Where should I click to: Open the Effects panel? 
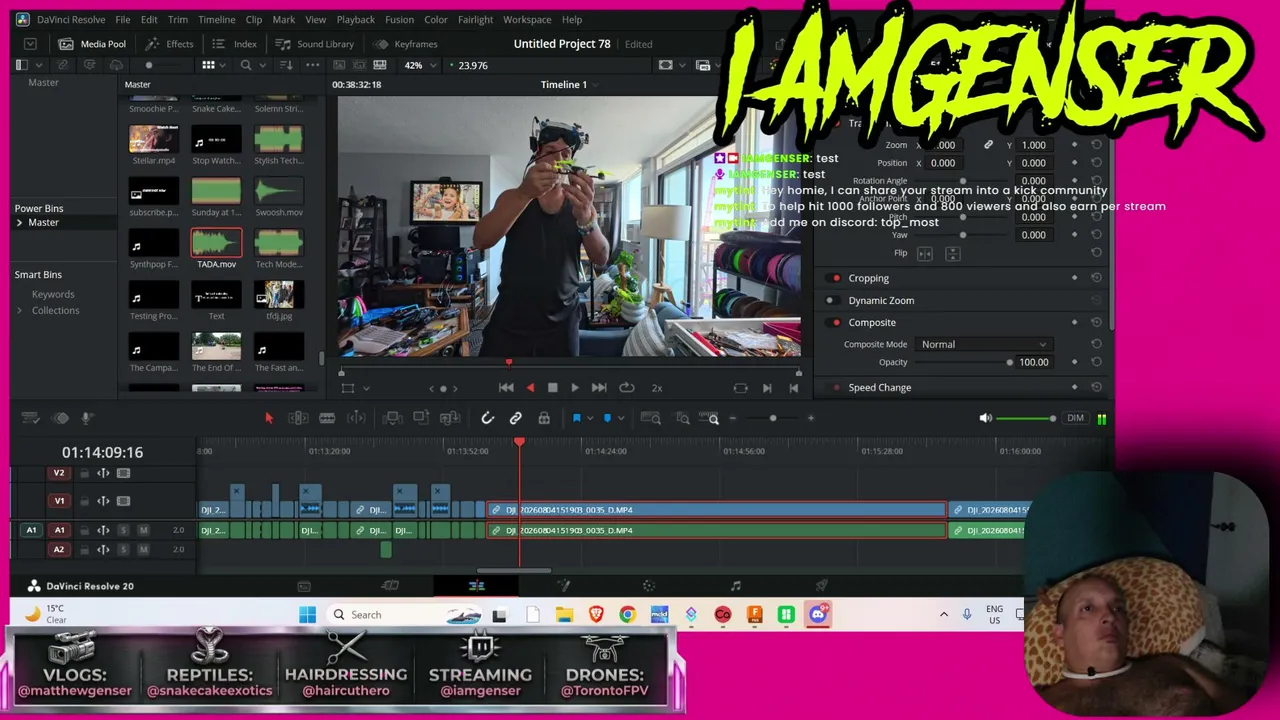[x=169, y=44]
